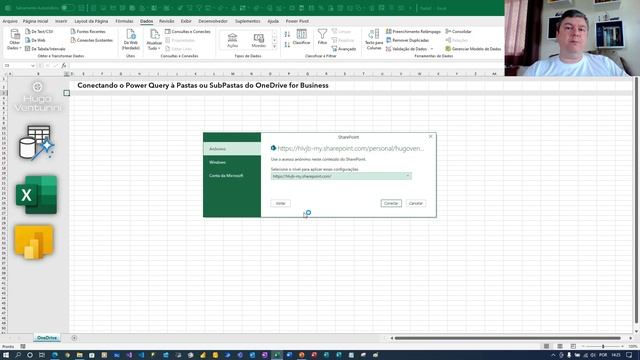Toggle the Filtro funnel button
The height and width of the screenshot is (360, 640).
point(322,37)
